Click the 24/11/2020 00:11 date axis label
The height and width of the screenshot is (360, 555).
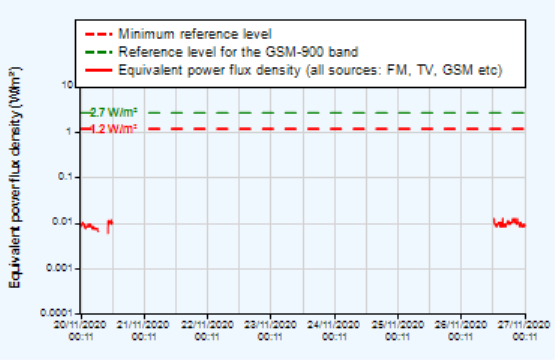(x=334, y=330)
